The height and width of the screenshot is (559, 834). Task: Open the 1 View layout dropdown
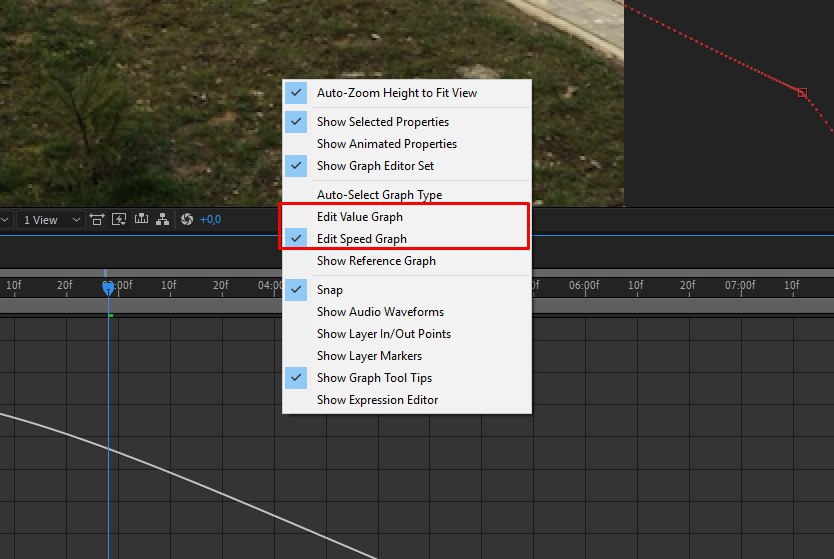(x=51, y=220)
